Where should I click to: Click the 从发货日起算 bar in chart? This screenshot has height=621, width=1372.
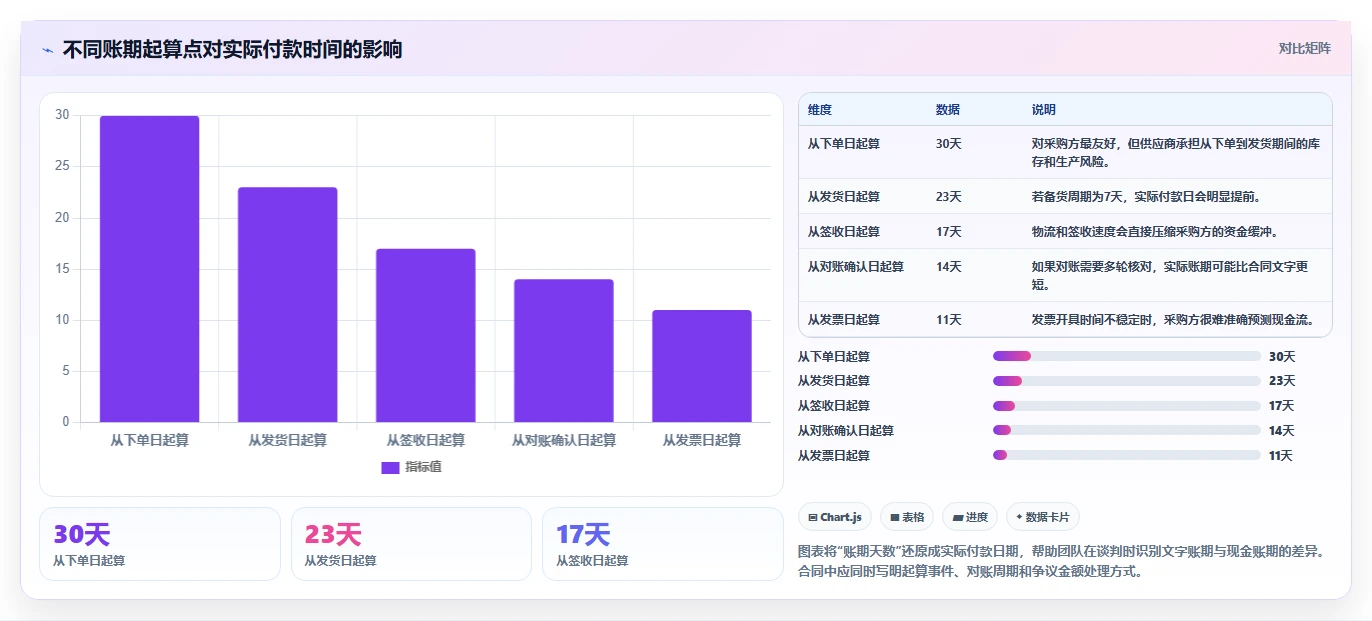tap(287, 305)
